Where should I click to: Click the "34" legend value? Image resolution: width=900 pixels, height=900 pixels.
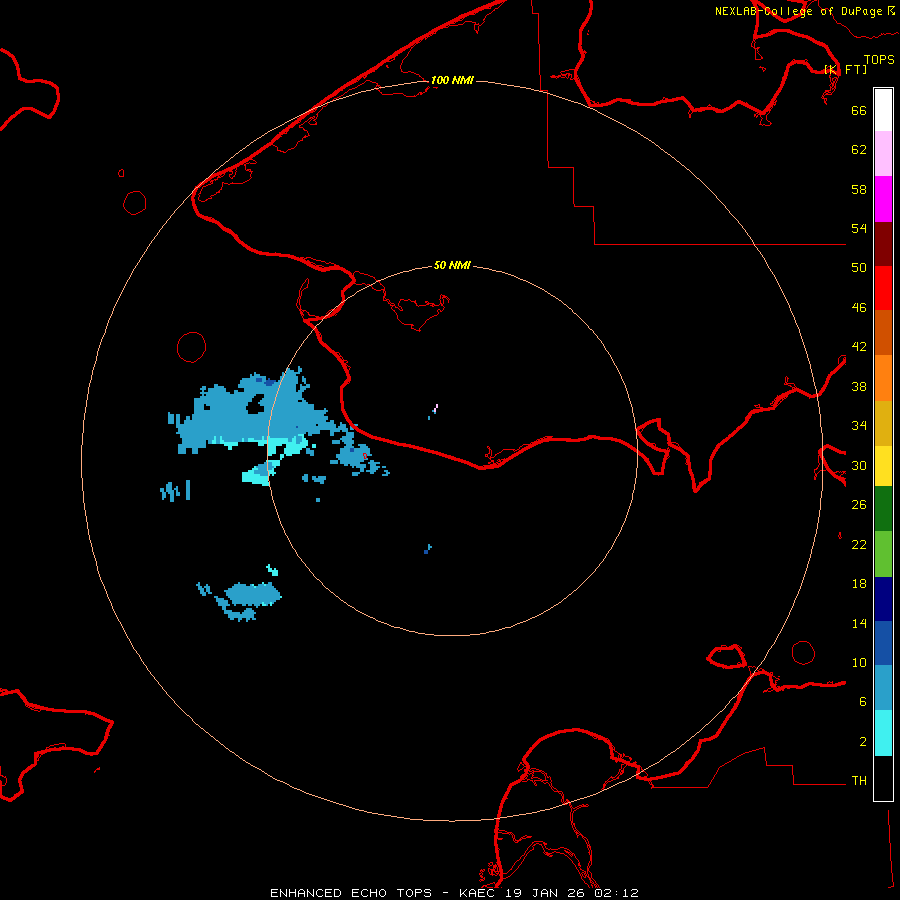point(859,426)
